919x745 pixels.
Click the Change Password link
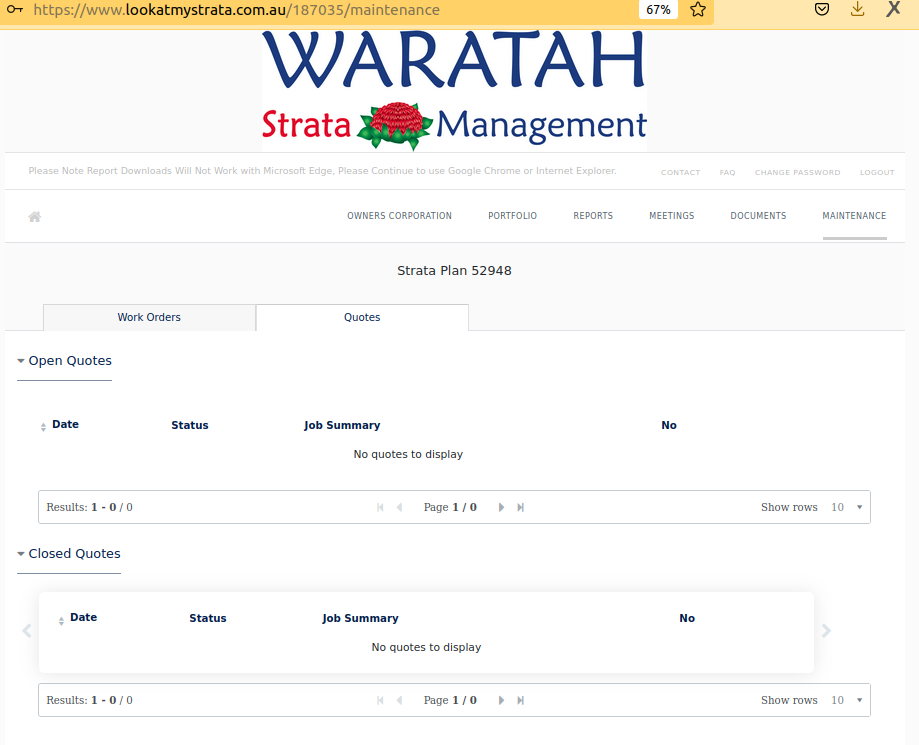[798, 172]
